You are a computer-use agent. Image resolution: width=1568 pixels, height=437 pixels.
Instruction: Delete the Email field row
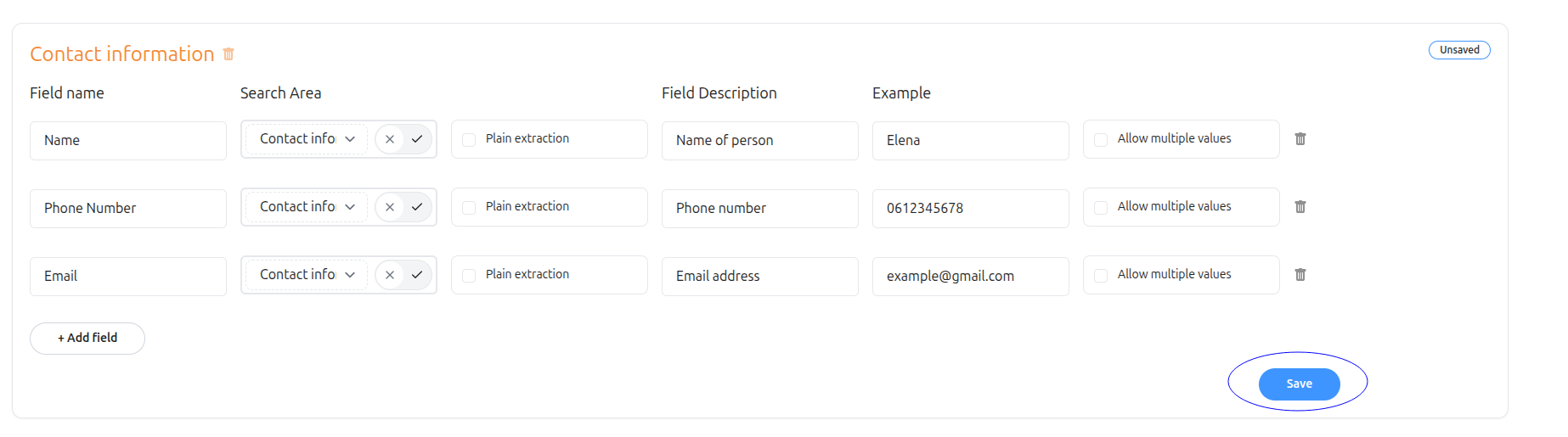(1300, 274)
